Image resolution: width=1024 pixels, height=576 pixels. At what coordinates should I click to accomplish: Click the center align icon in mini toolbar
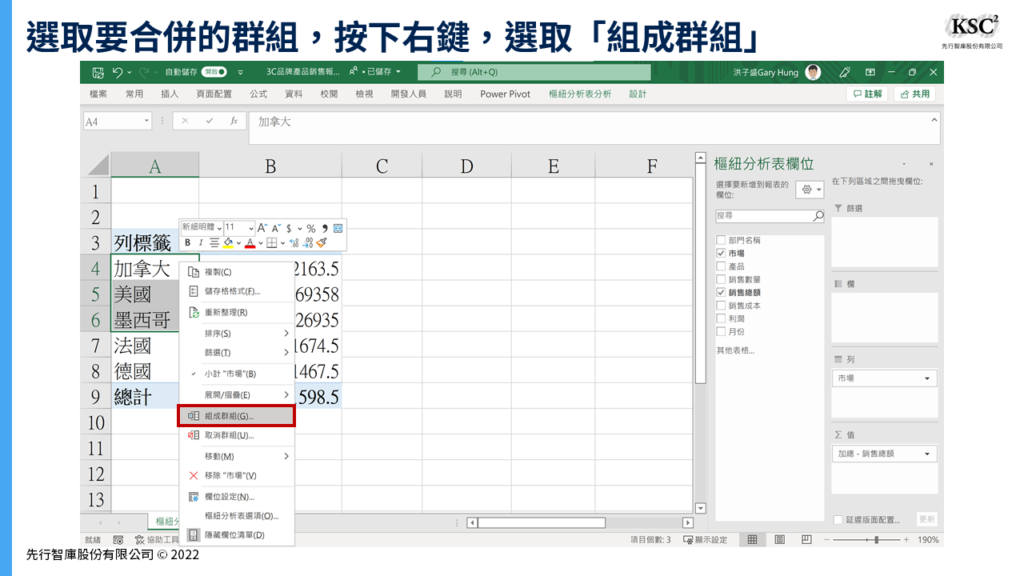coord(214,243)
